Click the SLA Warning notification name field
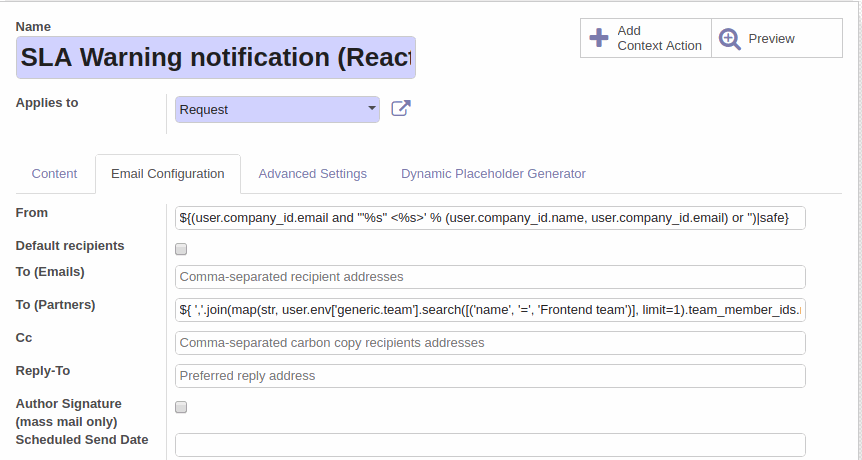Image resolution: width=862 pixels, height=460 pixels. (216, 57)
